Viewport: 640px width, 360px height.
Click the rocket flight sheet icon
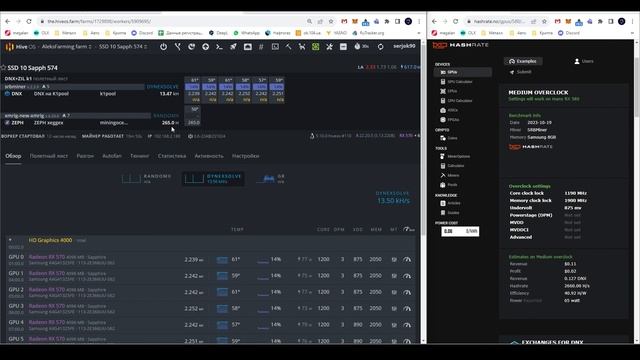pos(233,47)
